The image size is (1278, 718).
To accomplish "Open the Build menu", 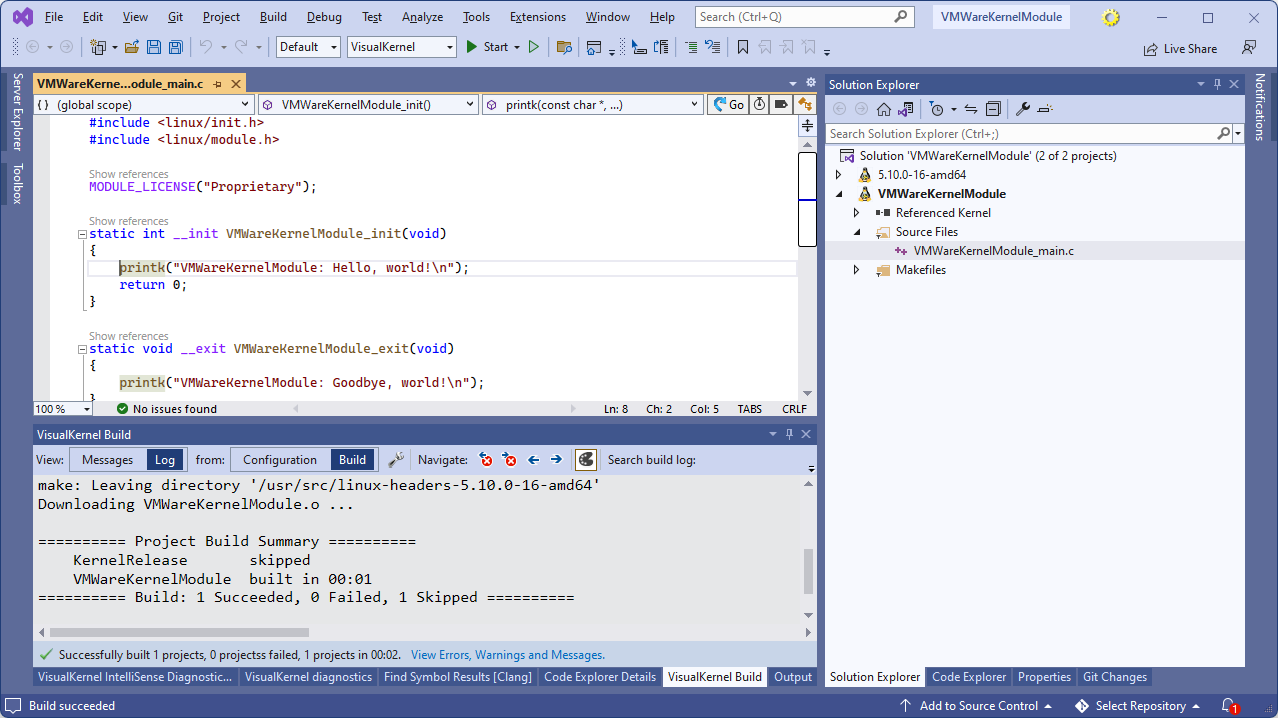I will click(x=273, y=17).
